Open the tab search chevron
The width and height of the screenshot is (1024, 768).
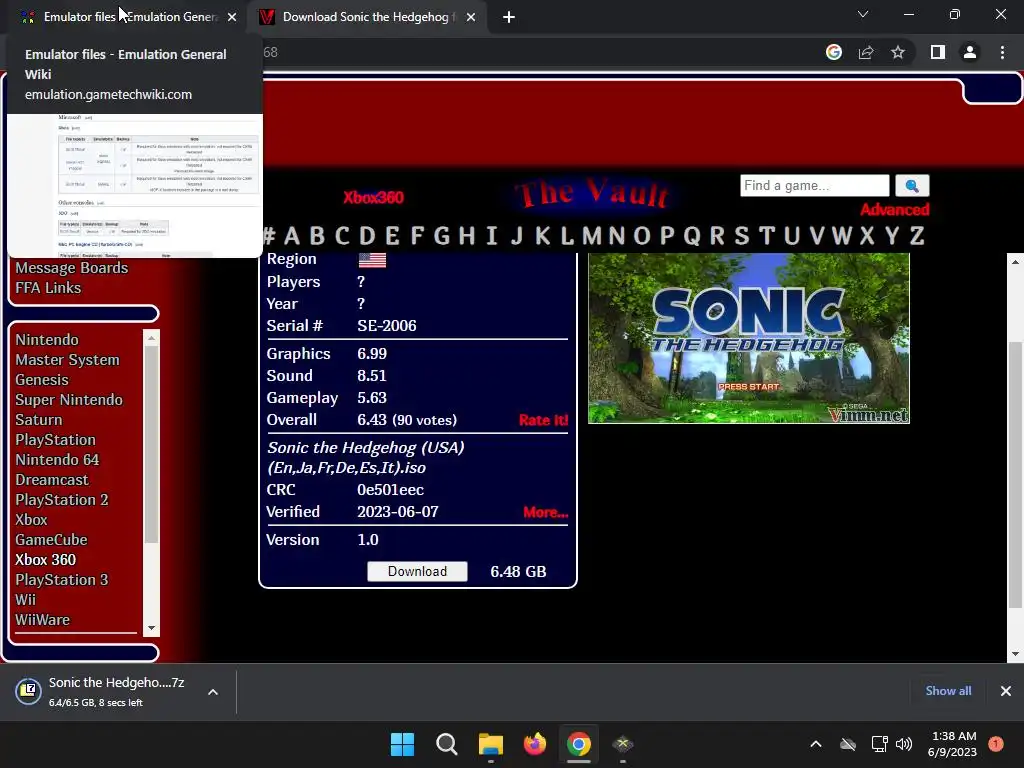[x=863, y=14]
